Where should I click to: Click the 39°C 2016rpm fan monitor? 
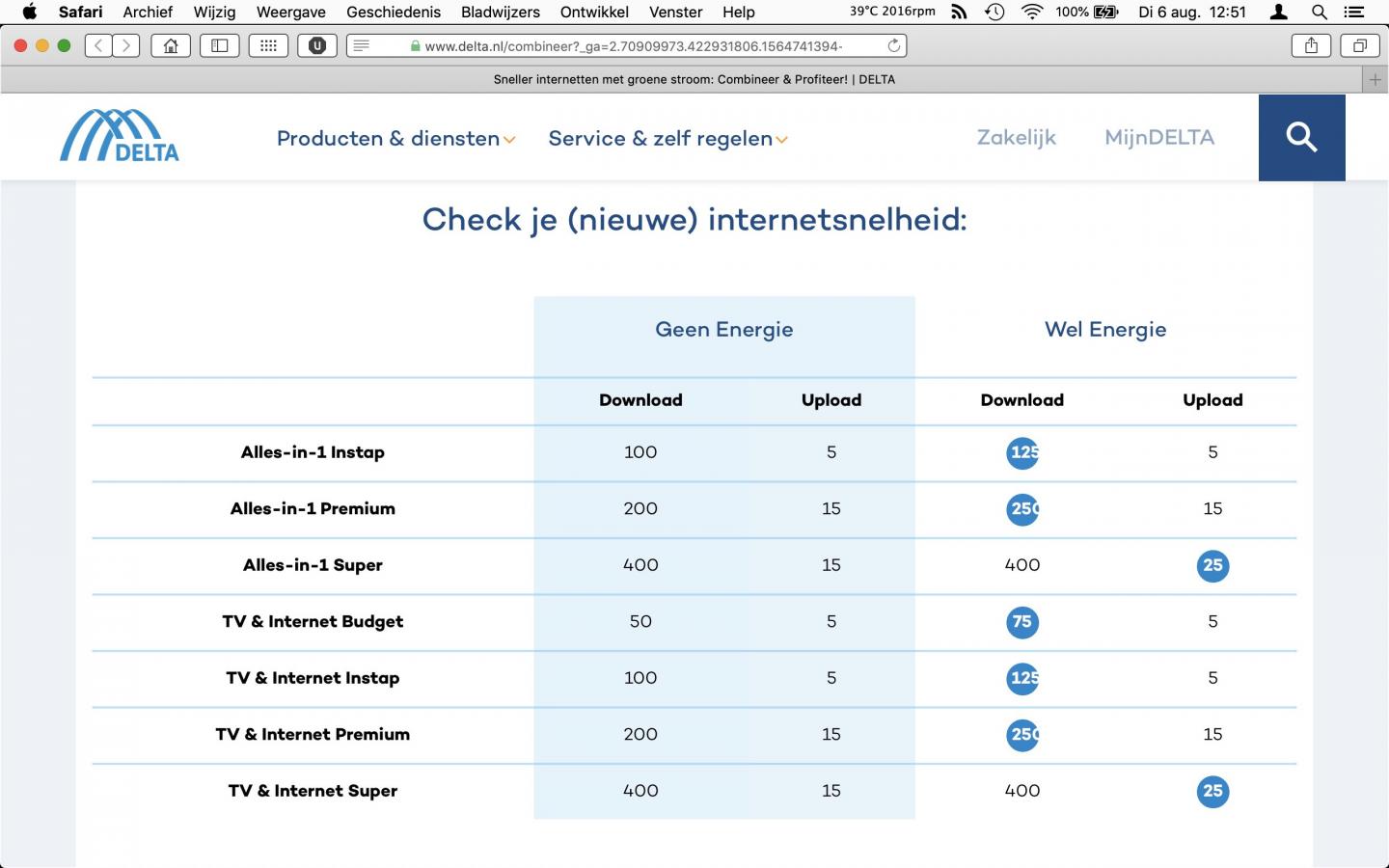(x=892, y=12)
